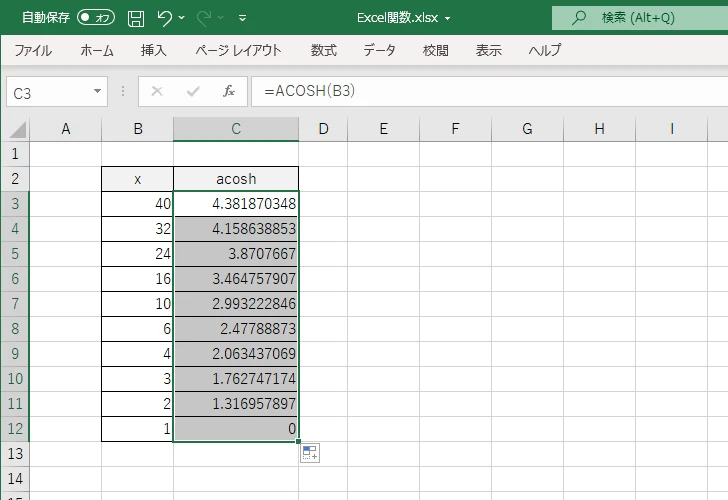
Task: Click the Insert Function fx icon
Action: (x=229, y=91)
